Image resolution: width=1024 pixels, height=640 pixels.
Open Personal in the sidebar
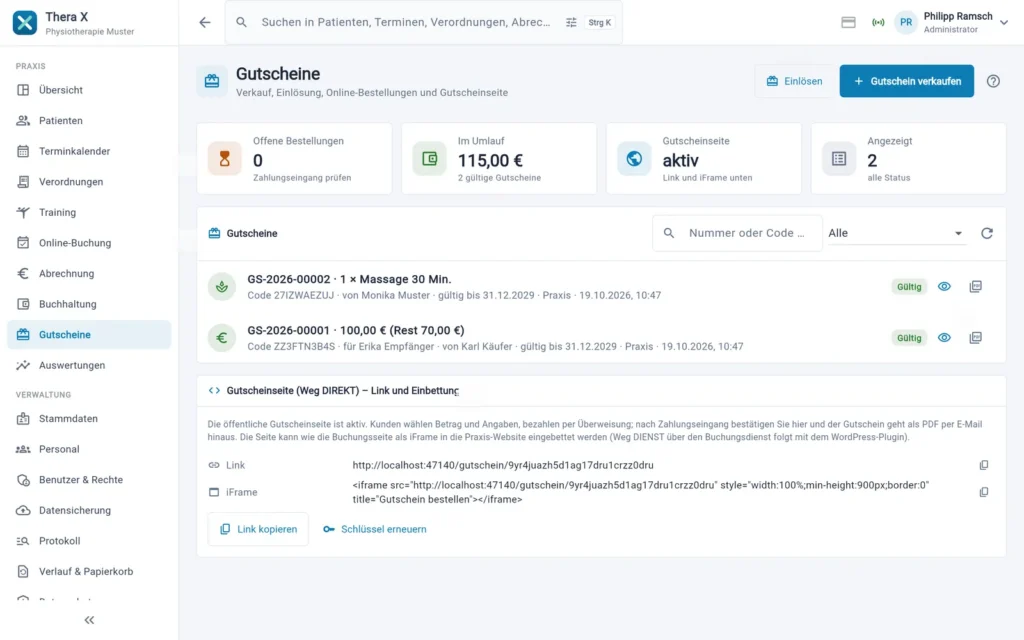(x=89, y=449)
